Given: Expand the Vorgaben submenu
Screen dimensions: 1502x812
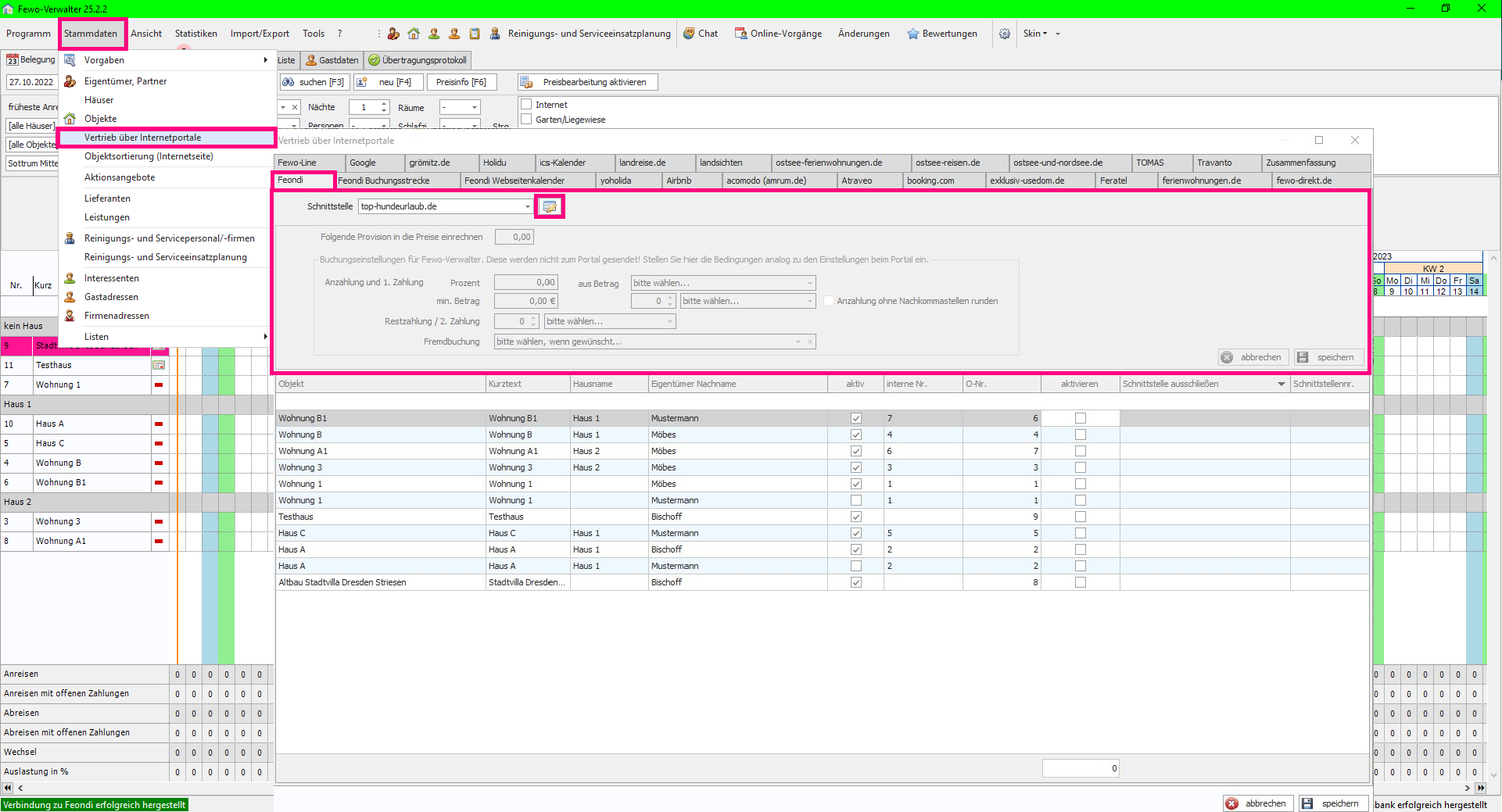Looking at the screenshot, I should [x=266, y=60].
